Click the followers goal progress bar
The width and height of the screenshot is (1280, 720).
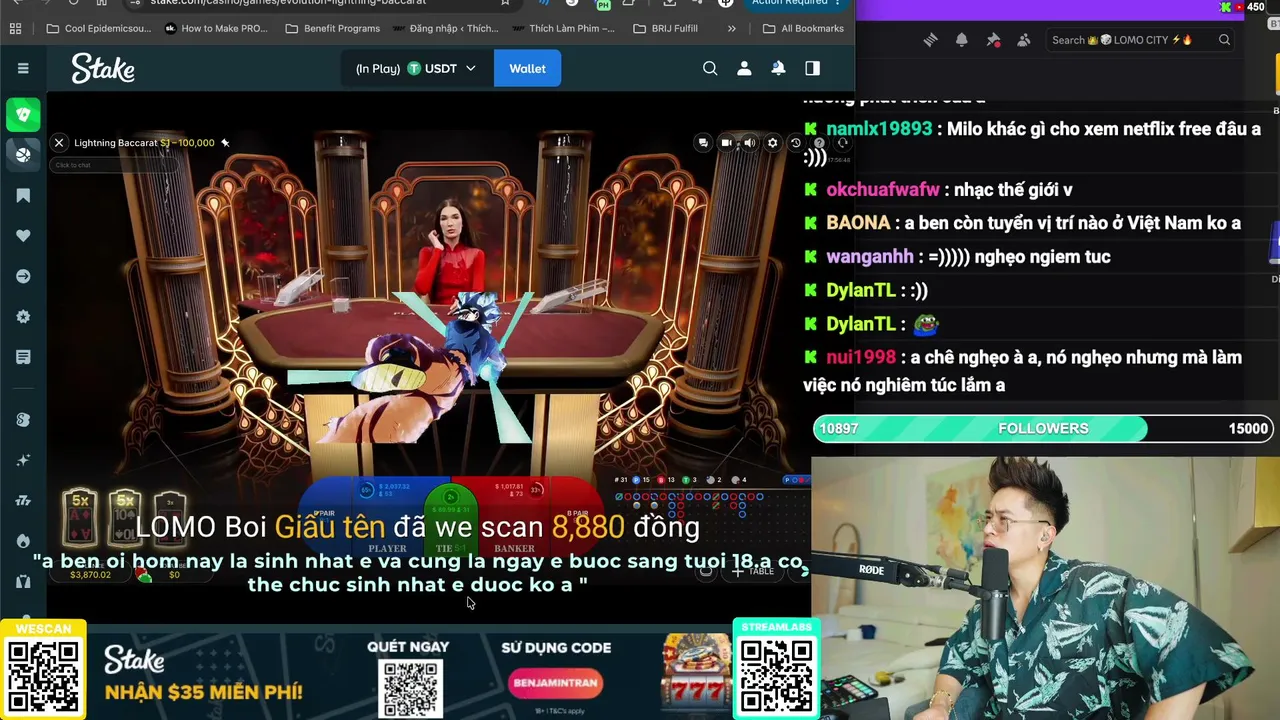click(1043, 429)
